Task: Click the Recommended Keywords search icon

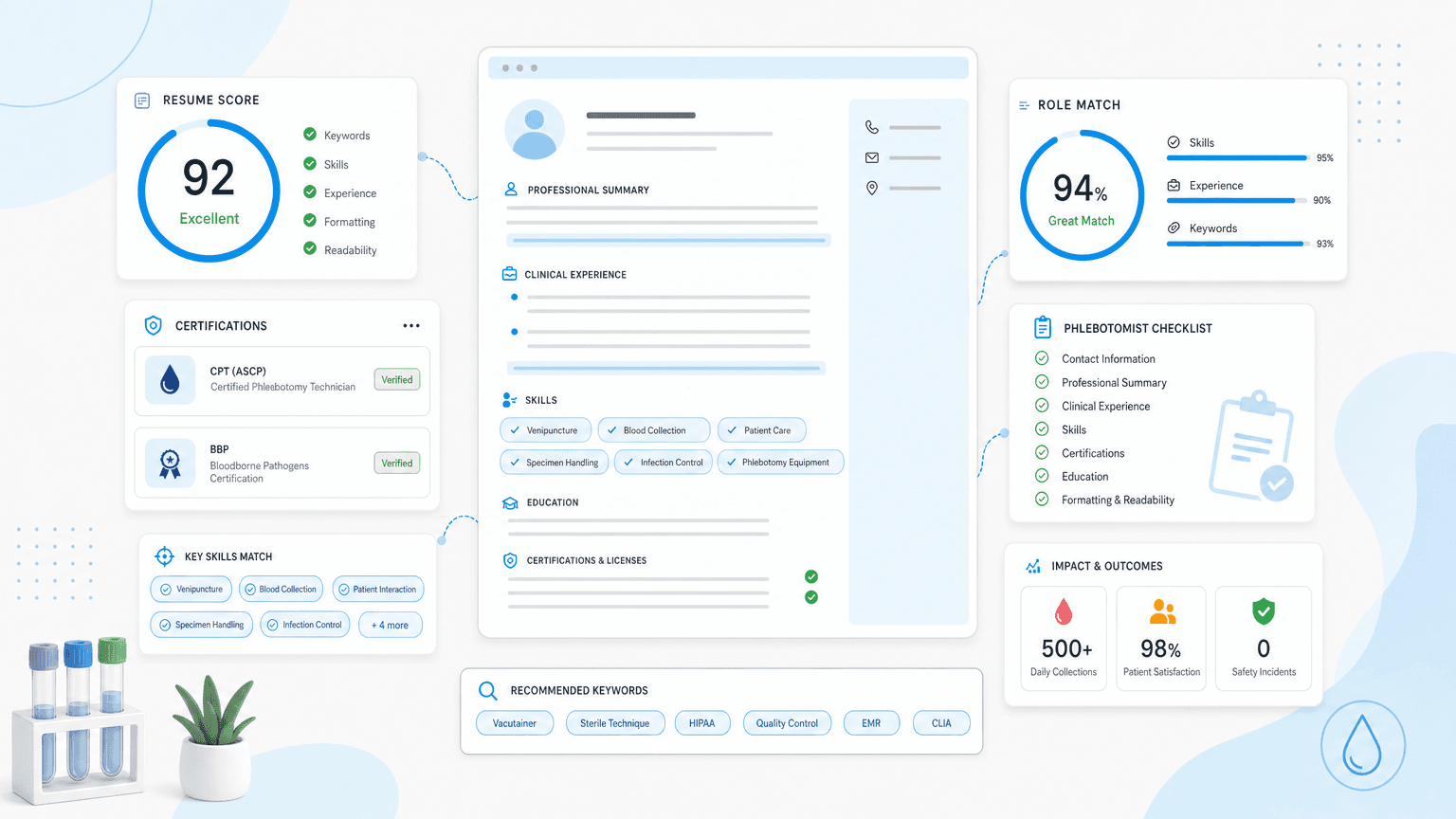Action: [488, 691]
